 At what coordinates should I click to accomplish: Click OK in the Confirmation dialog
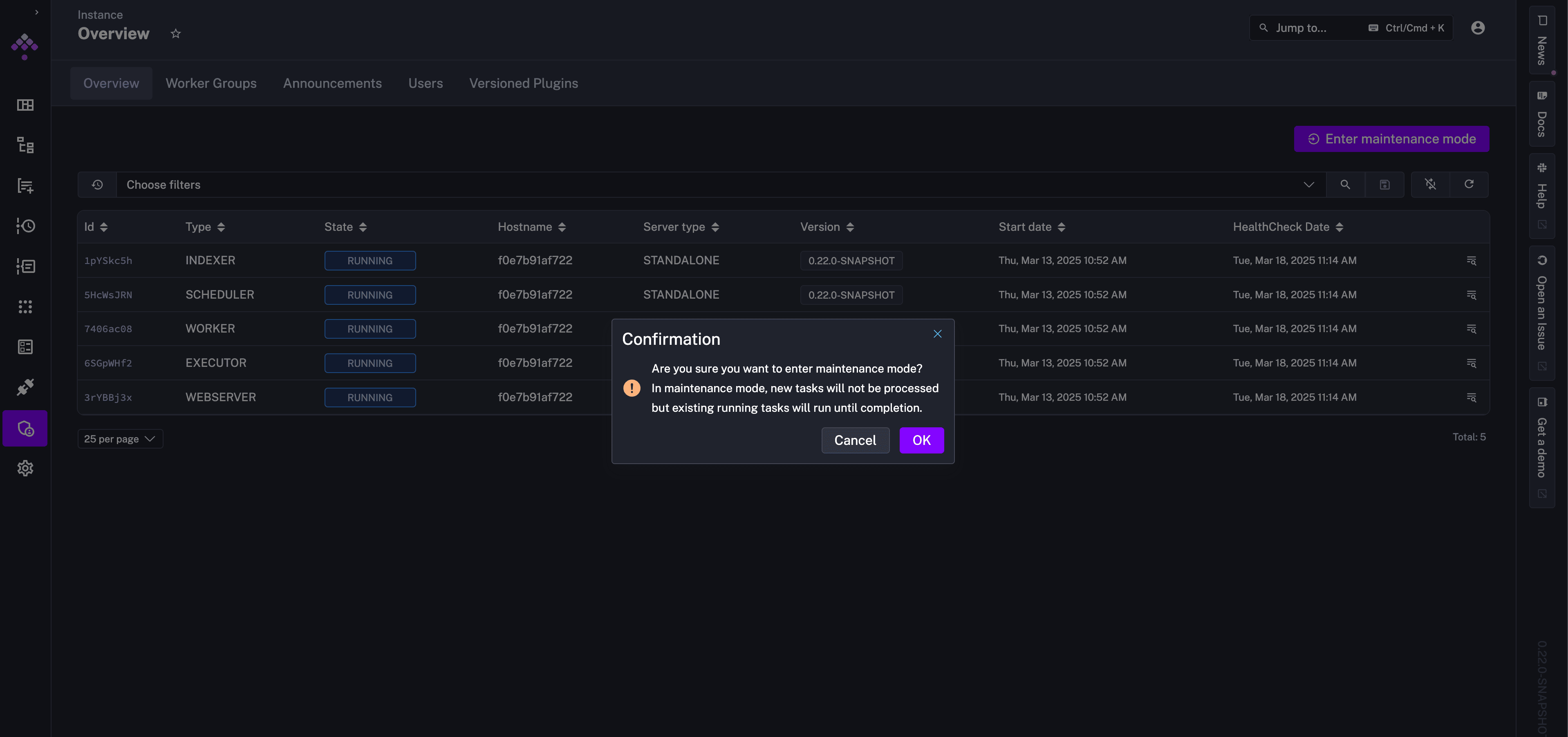tap(921, 440)
